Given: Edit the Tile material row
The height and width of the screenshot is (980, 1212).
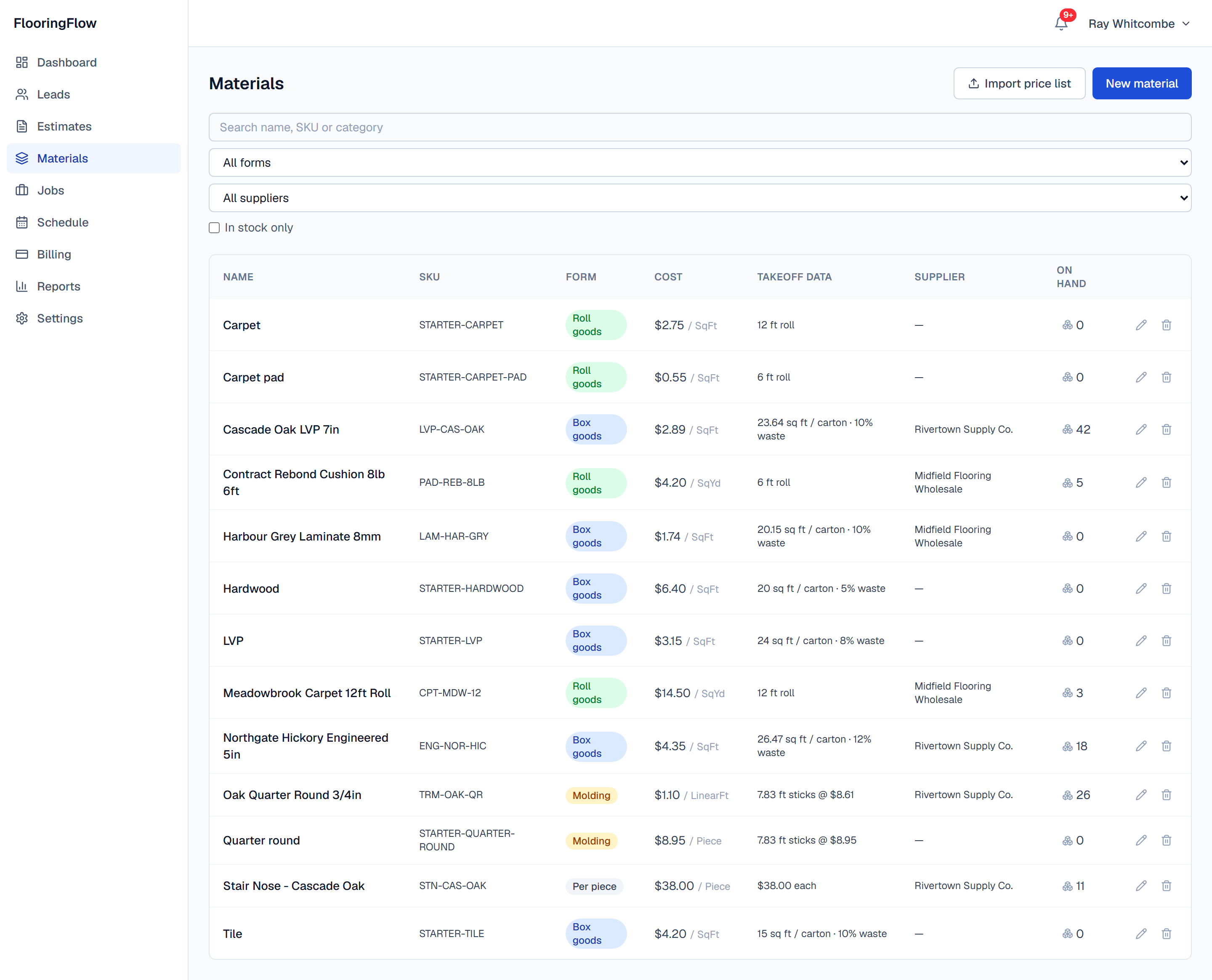Looking at the screenshot, I should 1141,934.
